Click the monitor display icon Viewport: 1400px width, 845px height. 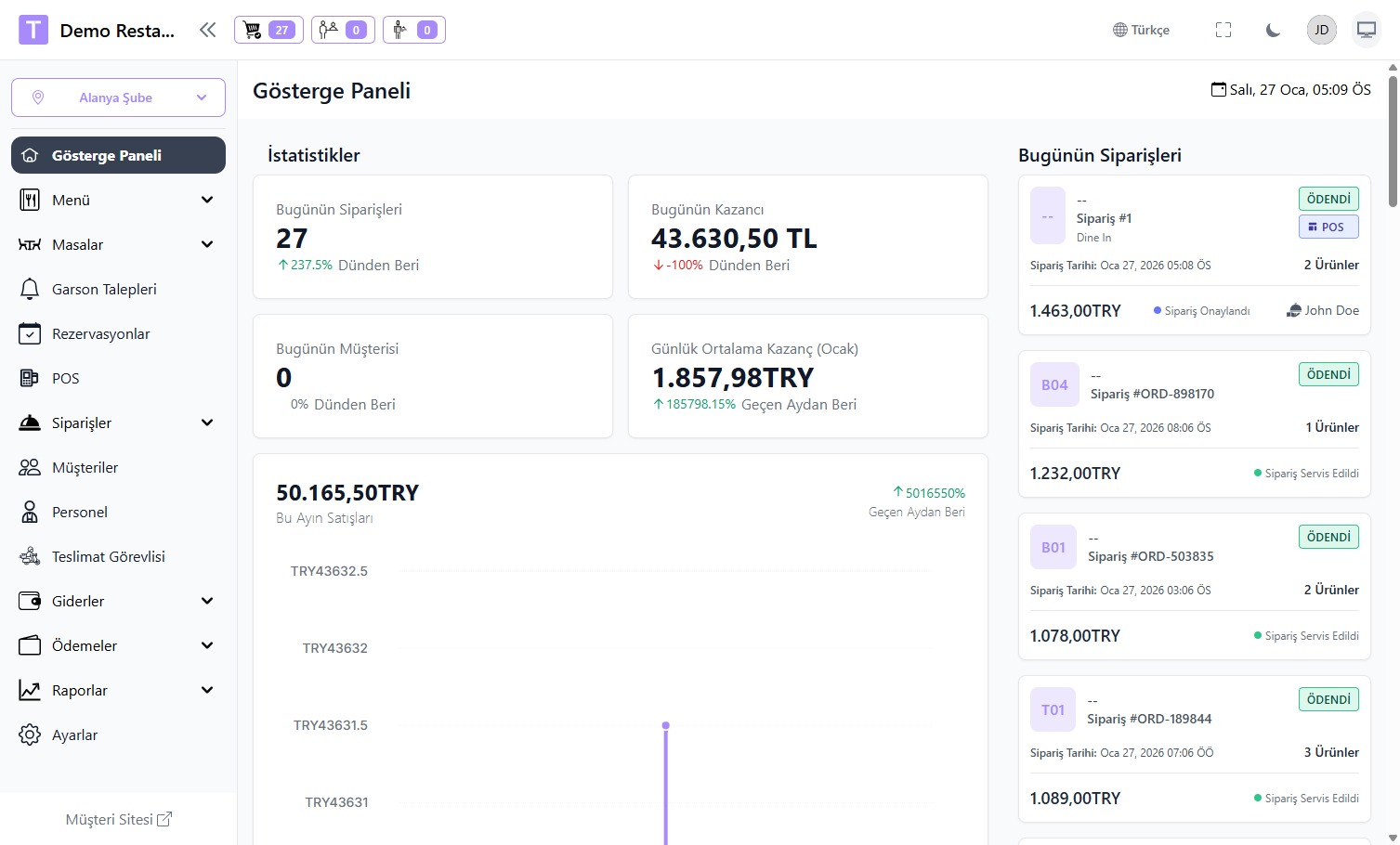1366,30
